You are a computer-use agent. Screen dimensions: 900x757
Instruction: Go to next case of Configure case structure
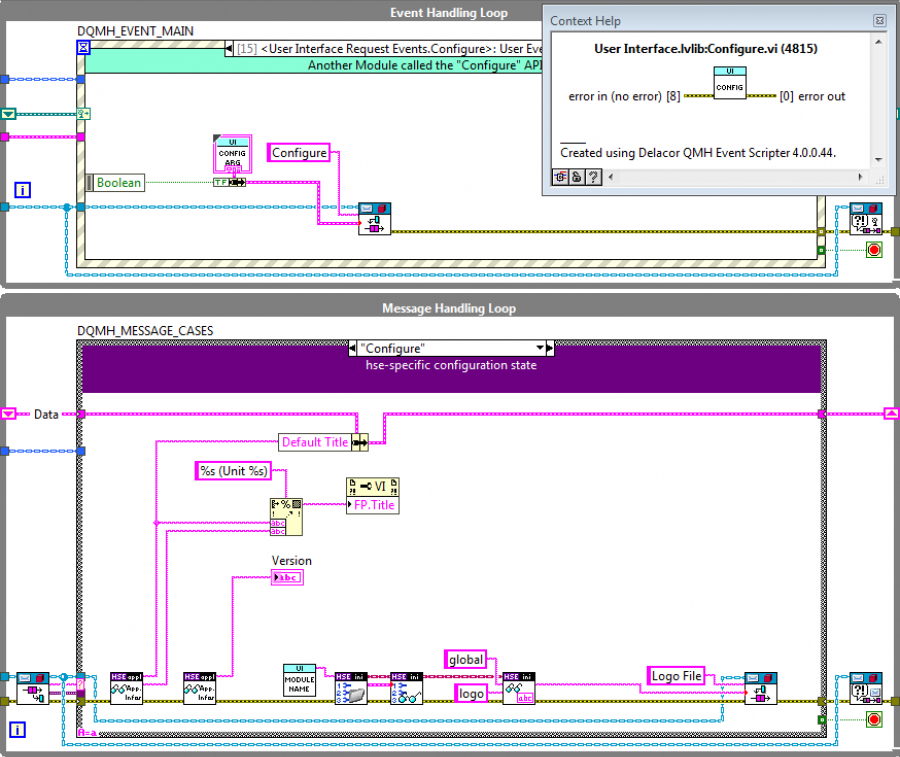point(550,348)
